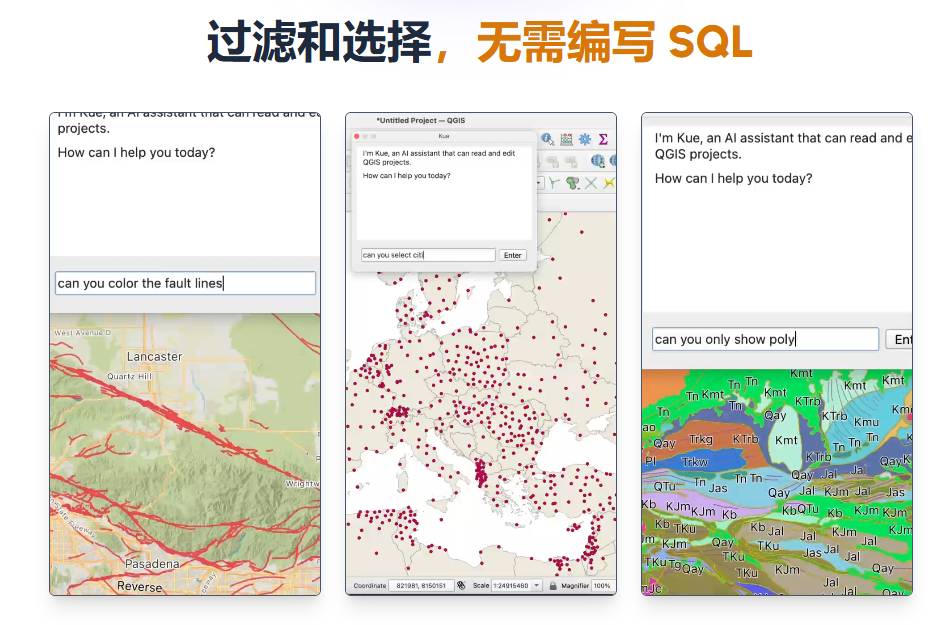Click the Chinese heading '过滤和选择'

point(320,42)
